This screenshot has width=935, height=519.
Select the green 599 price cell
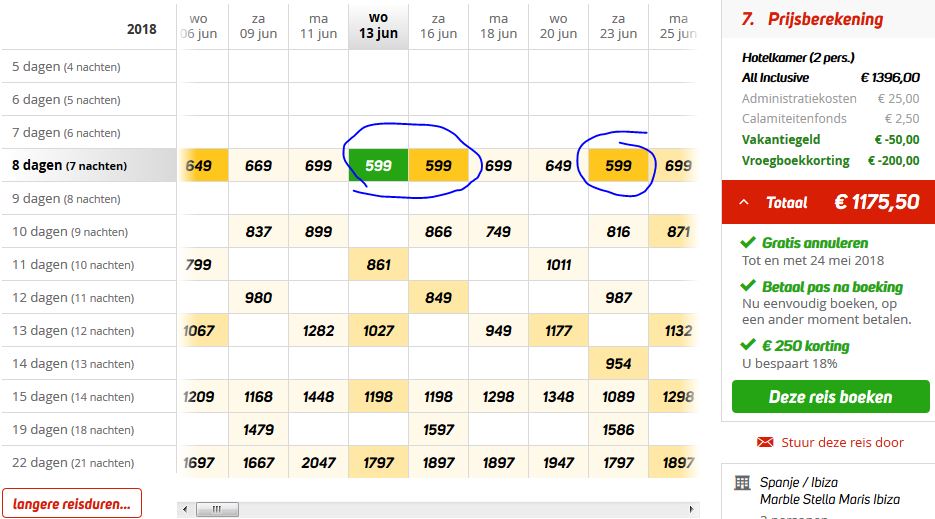379,165
